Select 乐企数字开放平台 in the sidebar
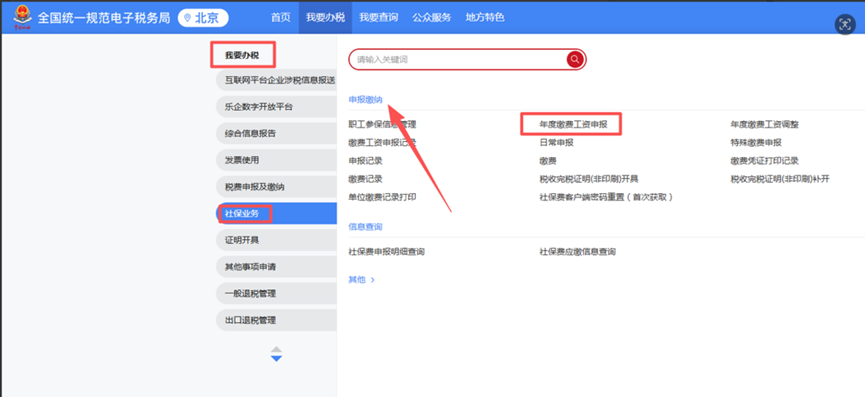This screenshot has width=865, height=397. coord(276,107)
